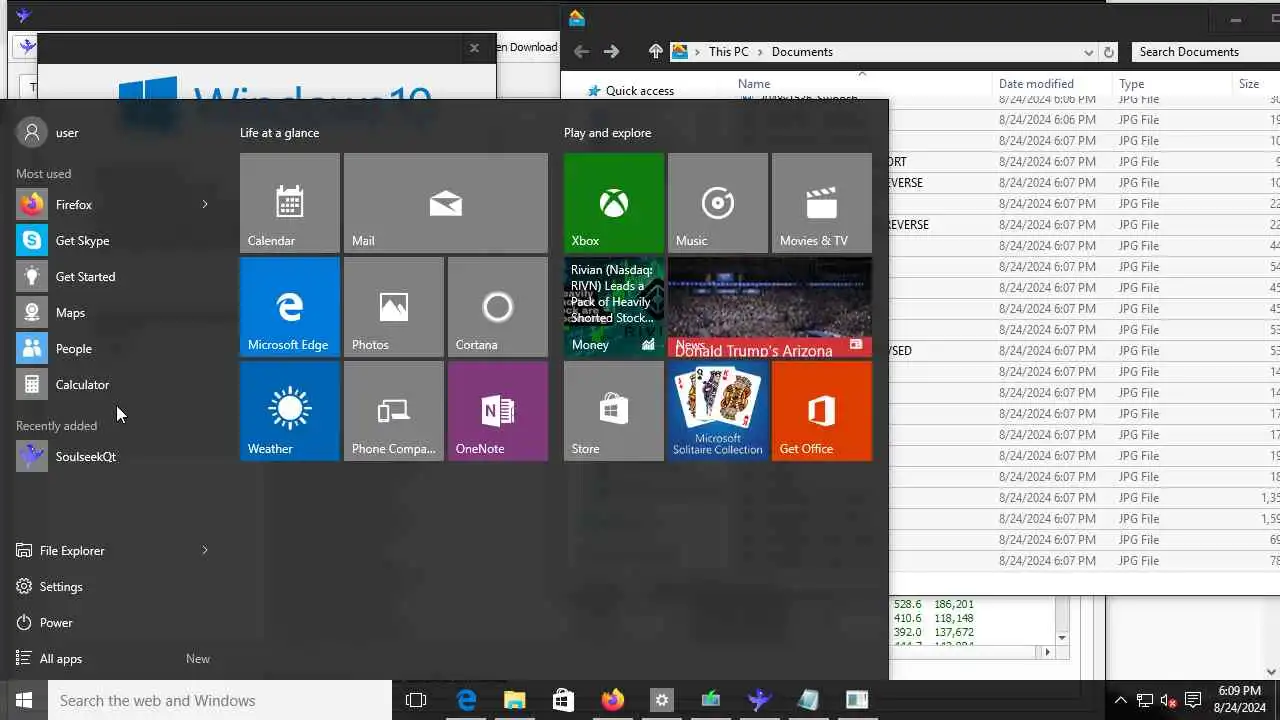Go back in Documents explorer window
This screenshot has height=720, width=1280.
(x=581, y=52)
